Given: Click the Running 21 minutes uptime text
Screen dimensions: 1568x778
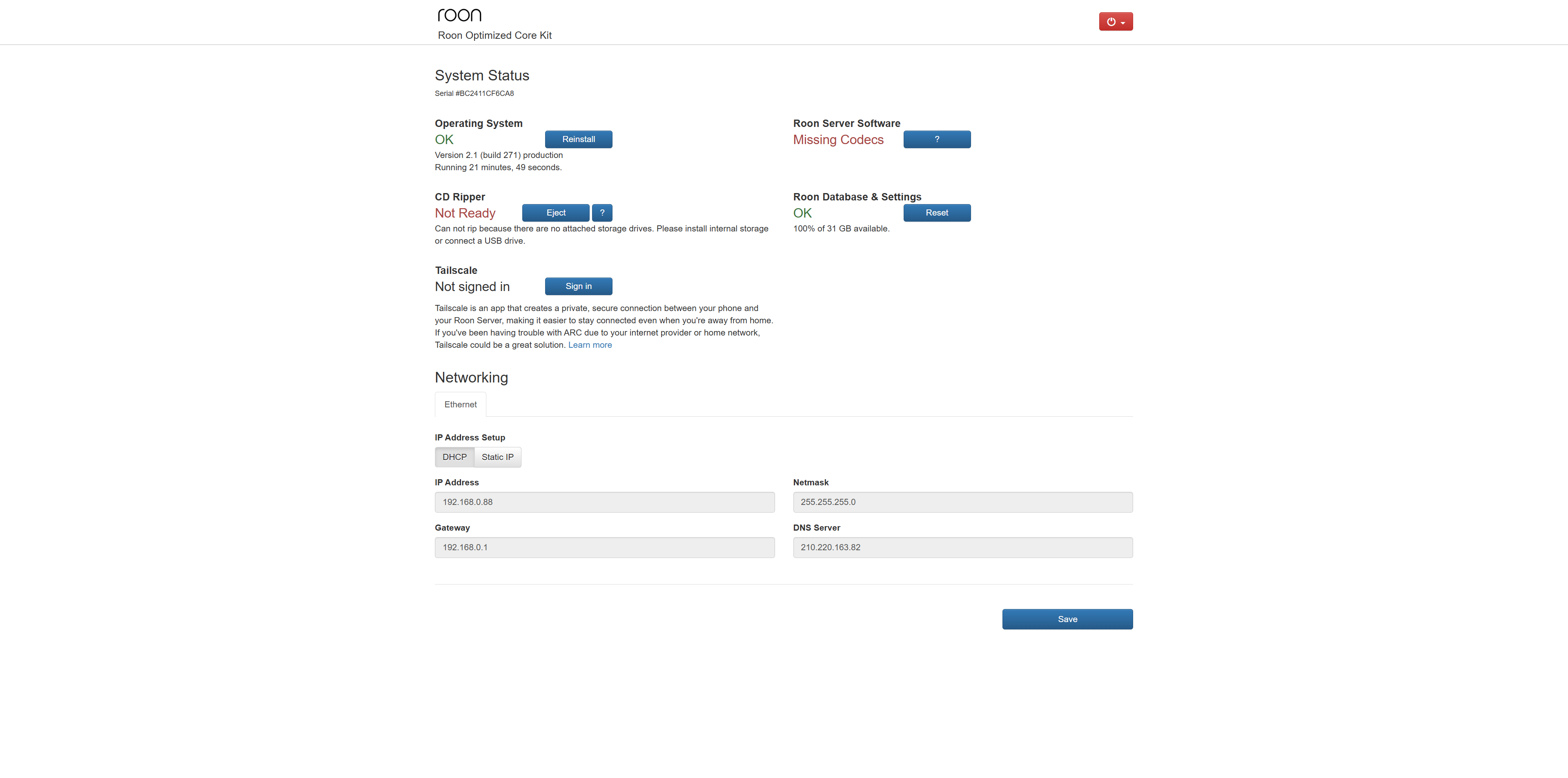Looking at the screenshot, I should 498,167.
